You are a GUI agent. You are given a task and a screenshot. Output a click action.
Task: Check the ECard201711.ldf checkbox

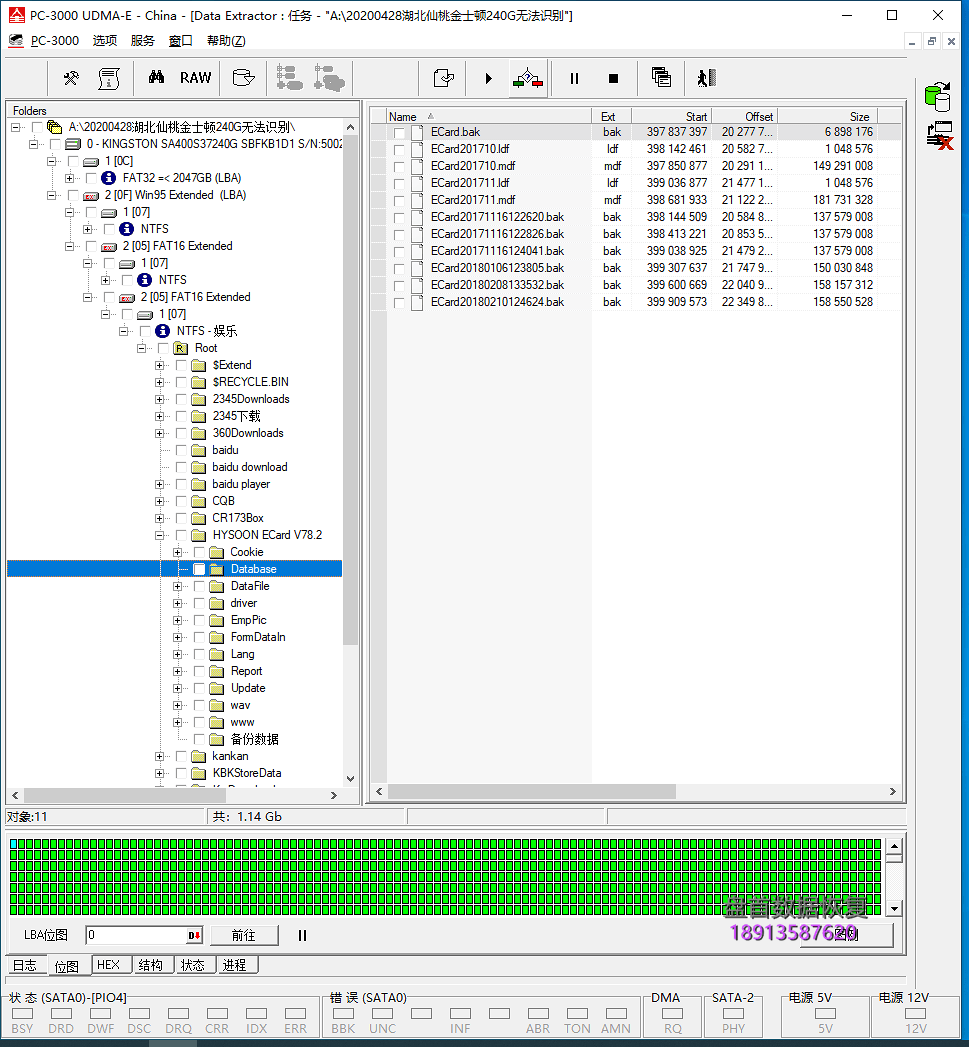(x=399, y=184)
